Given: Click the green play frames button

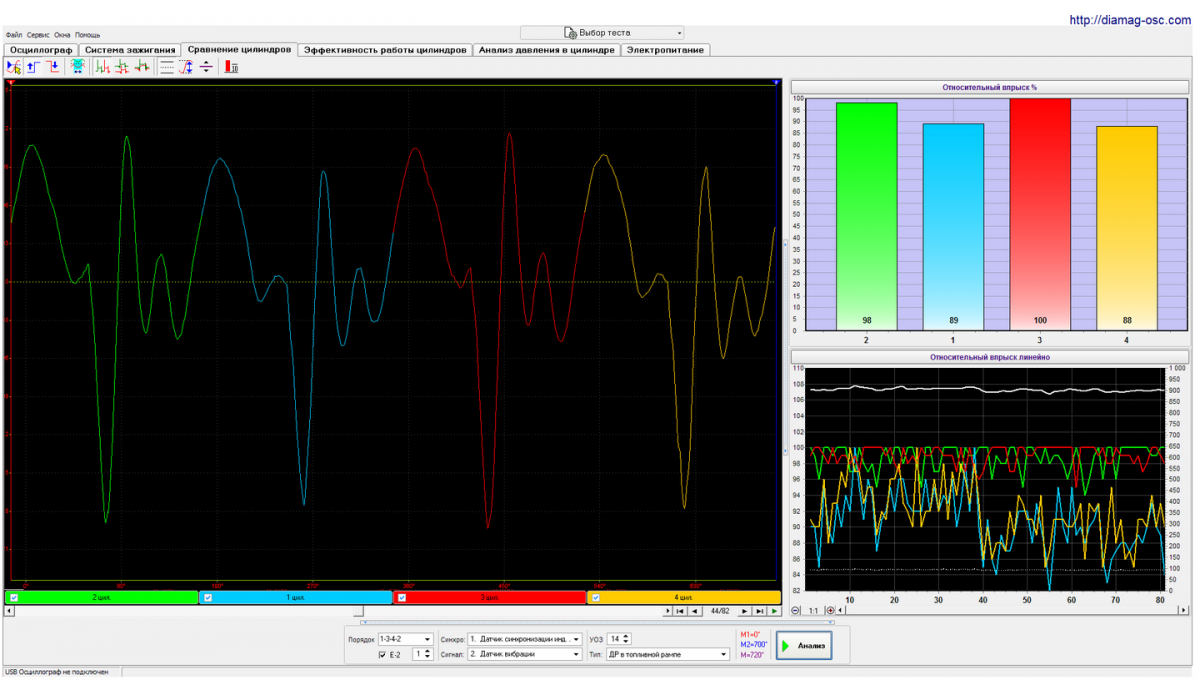Looking at the screenshot, I should click(x=774, y=611).
